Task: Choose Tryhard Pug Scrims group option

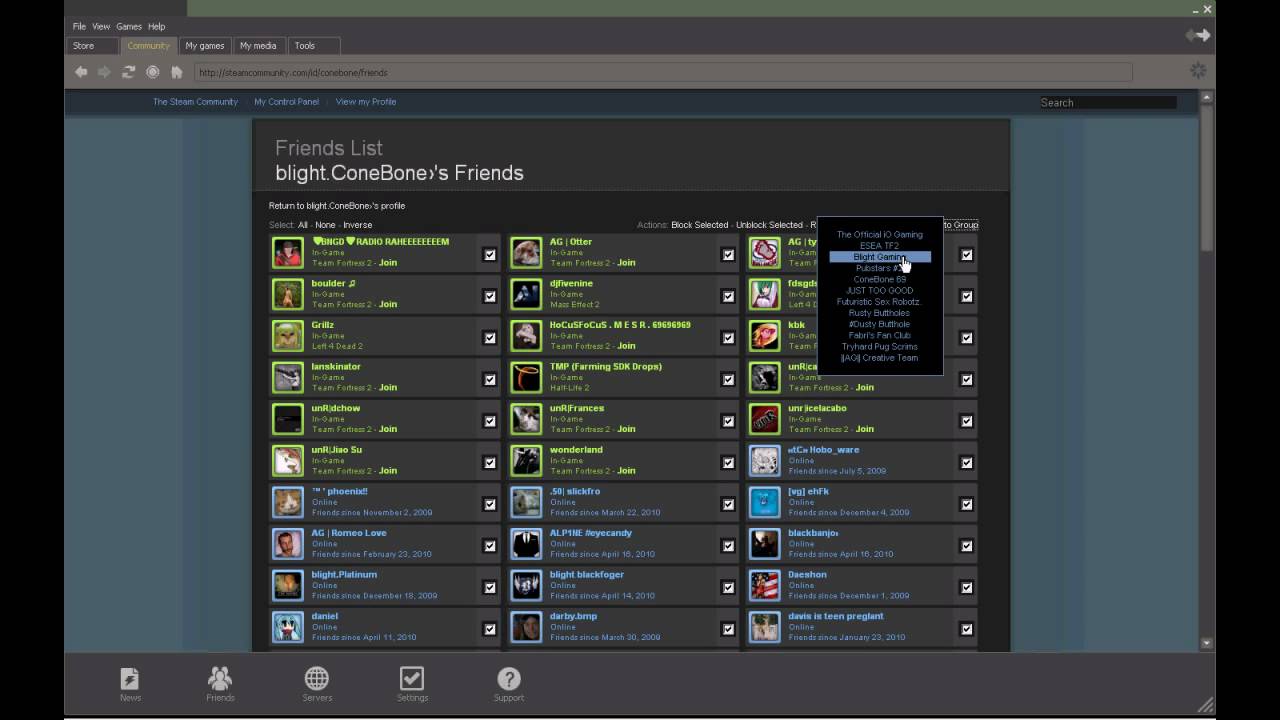Action: [880, 347]
